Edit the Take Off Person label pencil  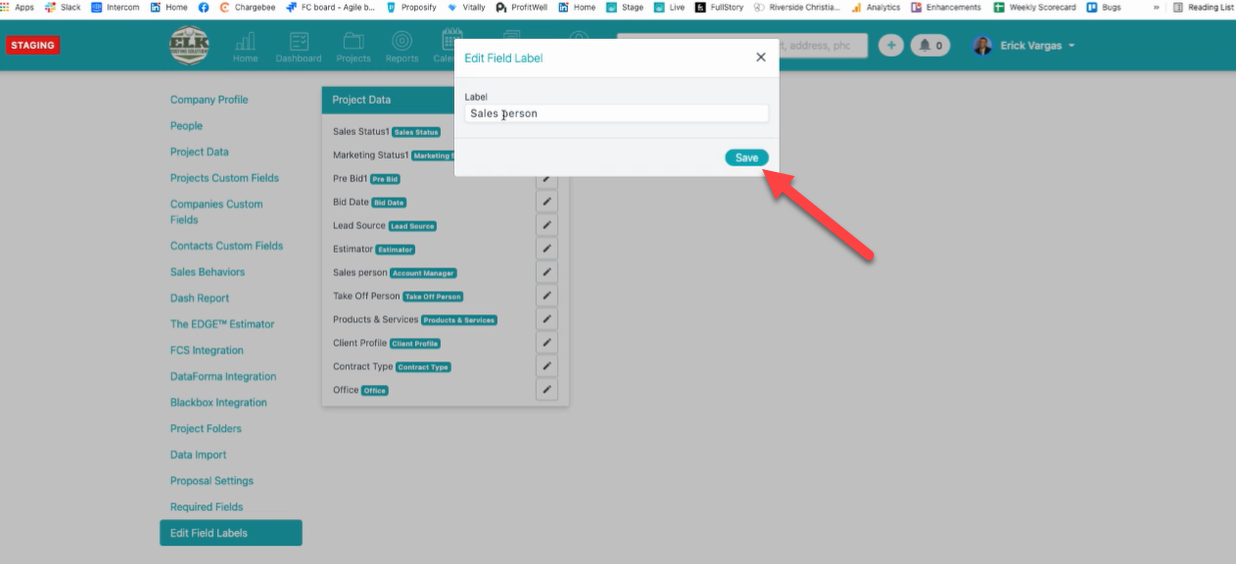point(546,296)
